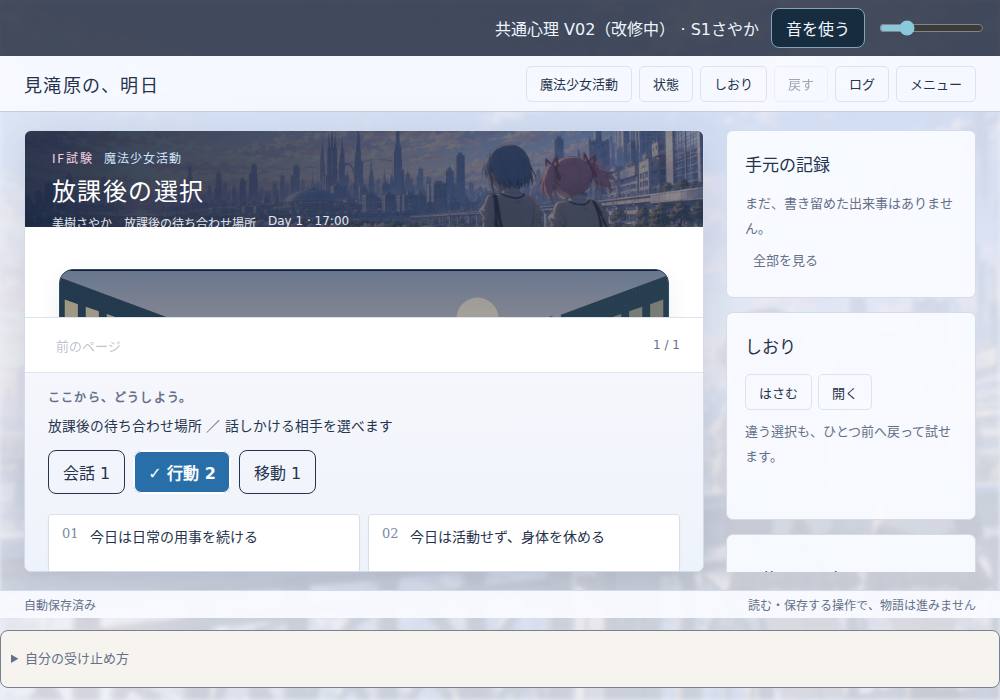
Task: Select the 行動 2 tab
Action: [x=182, y=472]
